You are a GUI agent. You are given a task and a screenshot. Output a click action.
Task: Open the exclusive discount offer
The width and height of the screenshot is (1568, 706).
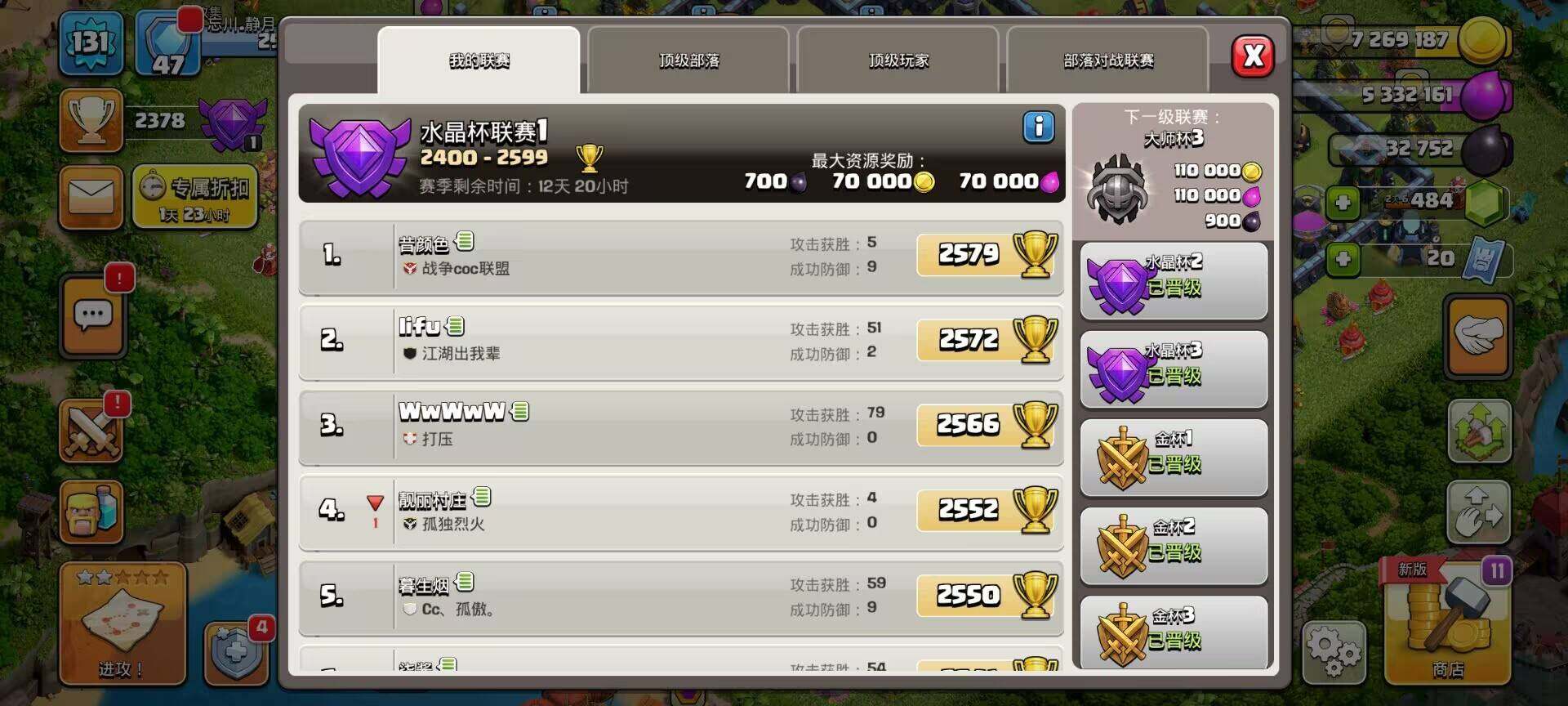click(195, 197)
